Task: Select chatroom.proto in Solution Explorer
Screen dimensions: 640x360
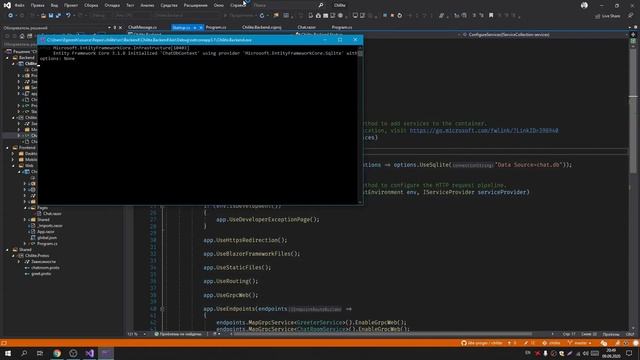Action: (x=45, y=268)
